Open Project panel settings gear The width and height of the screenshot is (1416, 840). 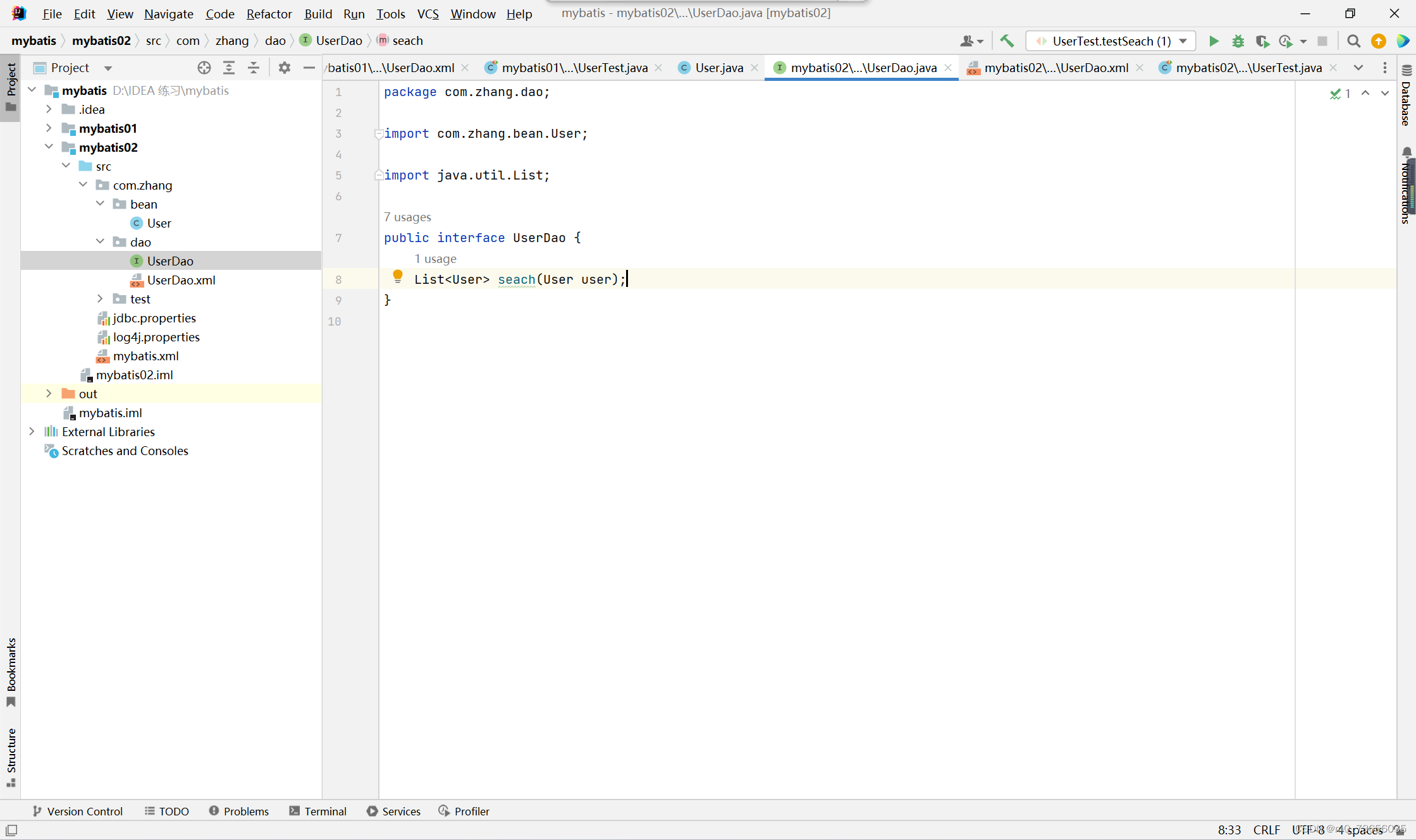284,68
